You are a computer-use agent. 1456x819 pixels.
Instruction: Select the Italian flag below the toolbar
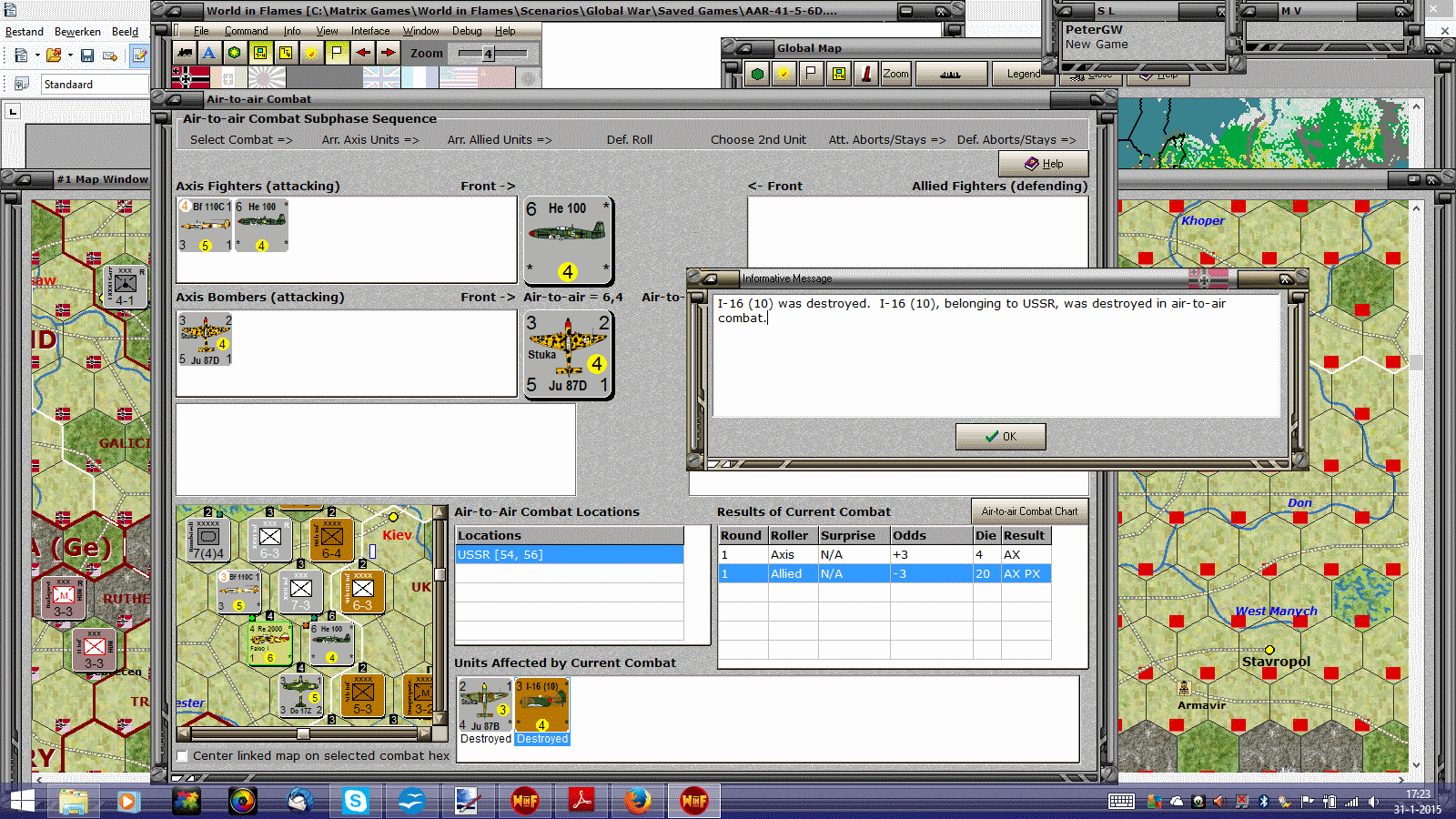tap(228, 77)
